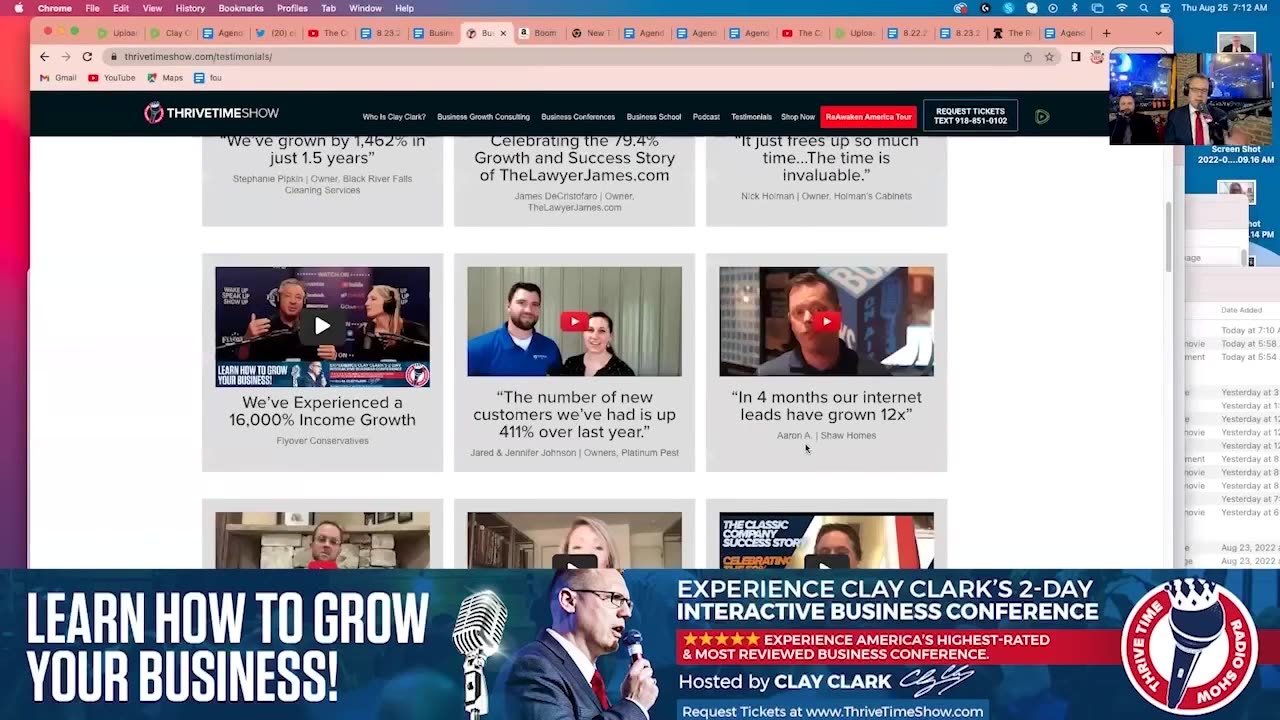This screenshot has height=720, width=1280.
Task: Open The Classic Company success story thumbnail
Action: point(826,540)
